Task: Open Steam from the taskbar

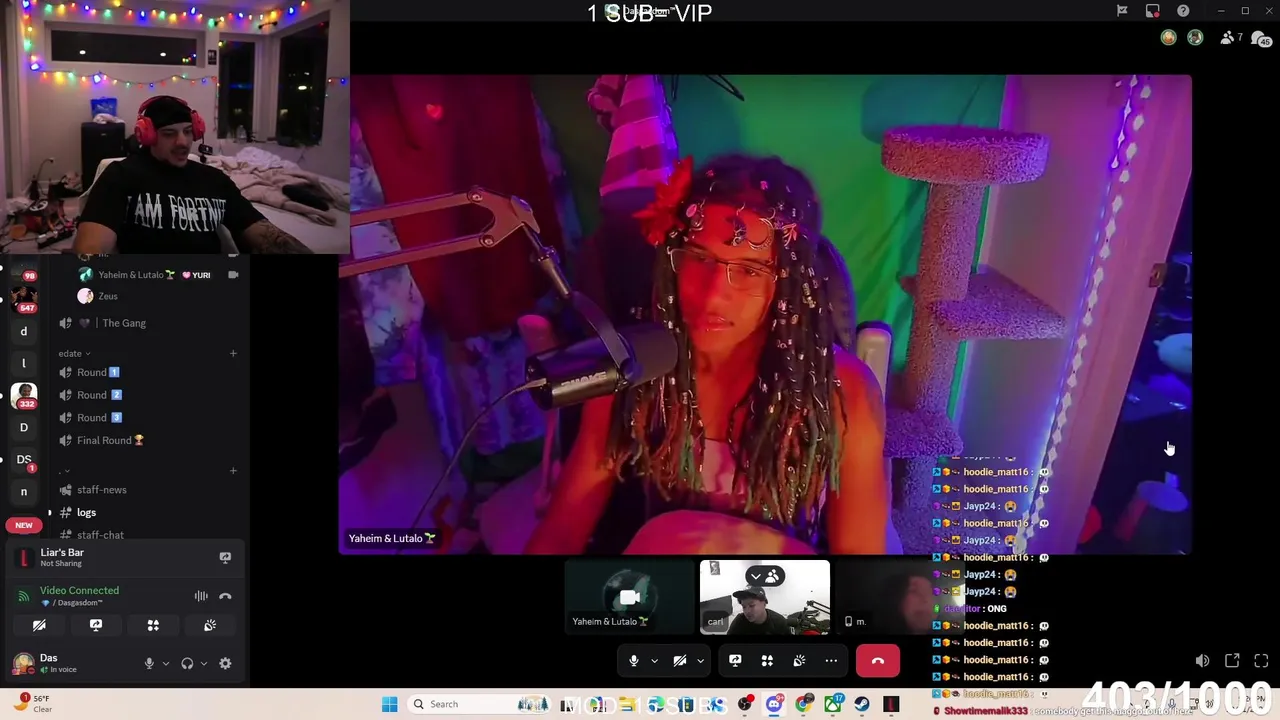Action: click(x=861, y=704)
